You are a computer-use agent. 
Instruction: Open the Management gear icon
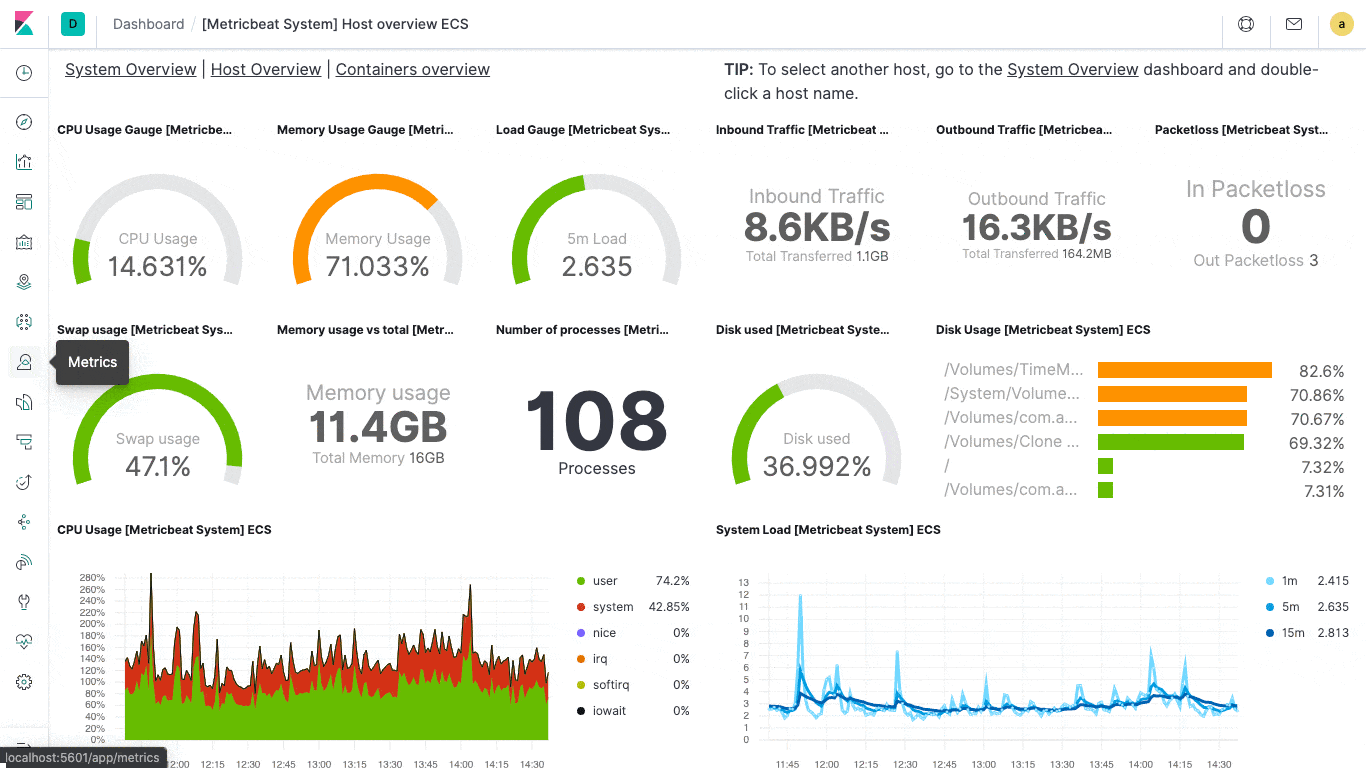(x=24, y=682)
